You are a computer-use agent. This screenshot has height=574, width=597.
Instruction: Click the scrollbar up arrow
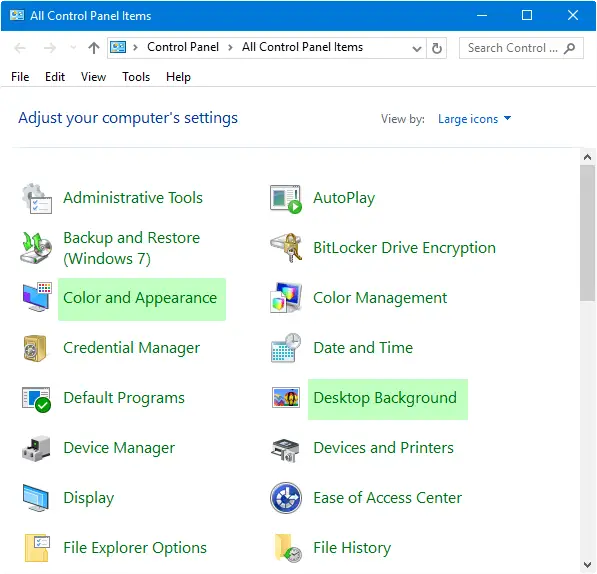coord(587,157)
